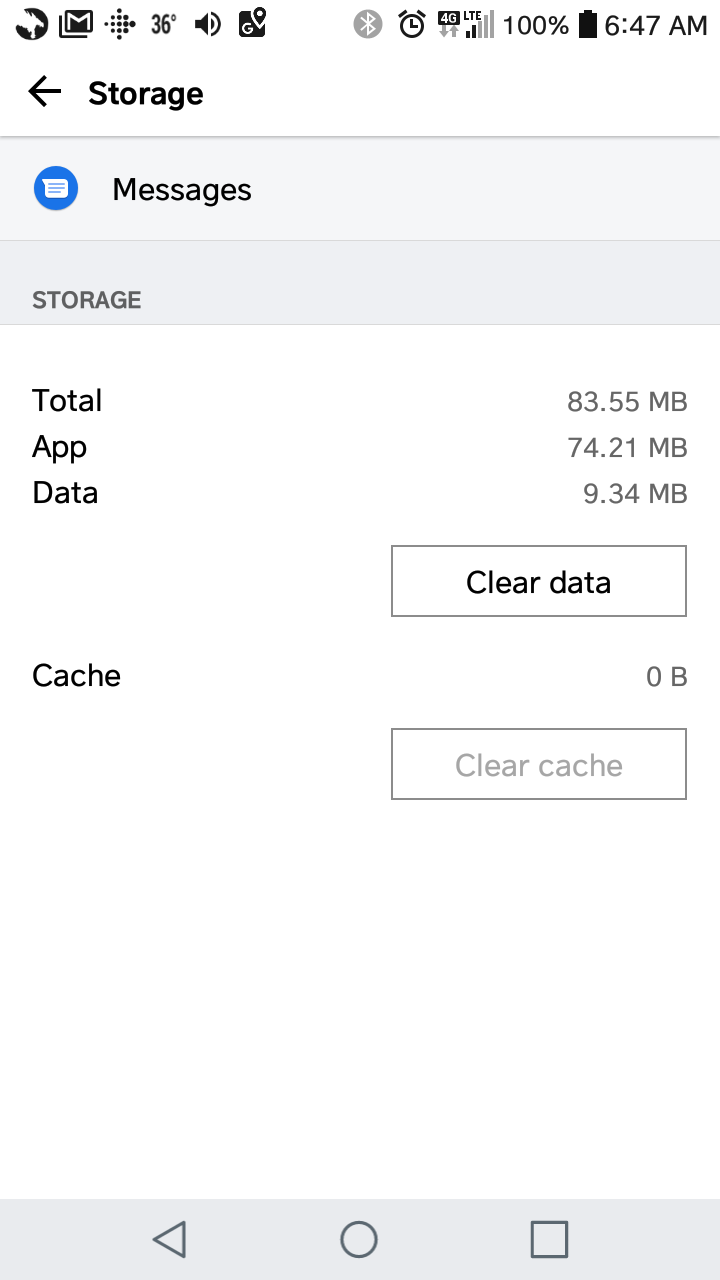Screen dimensions: 720x1280
Task: Tap the back arrow in Storage header
Action: 45,93
